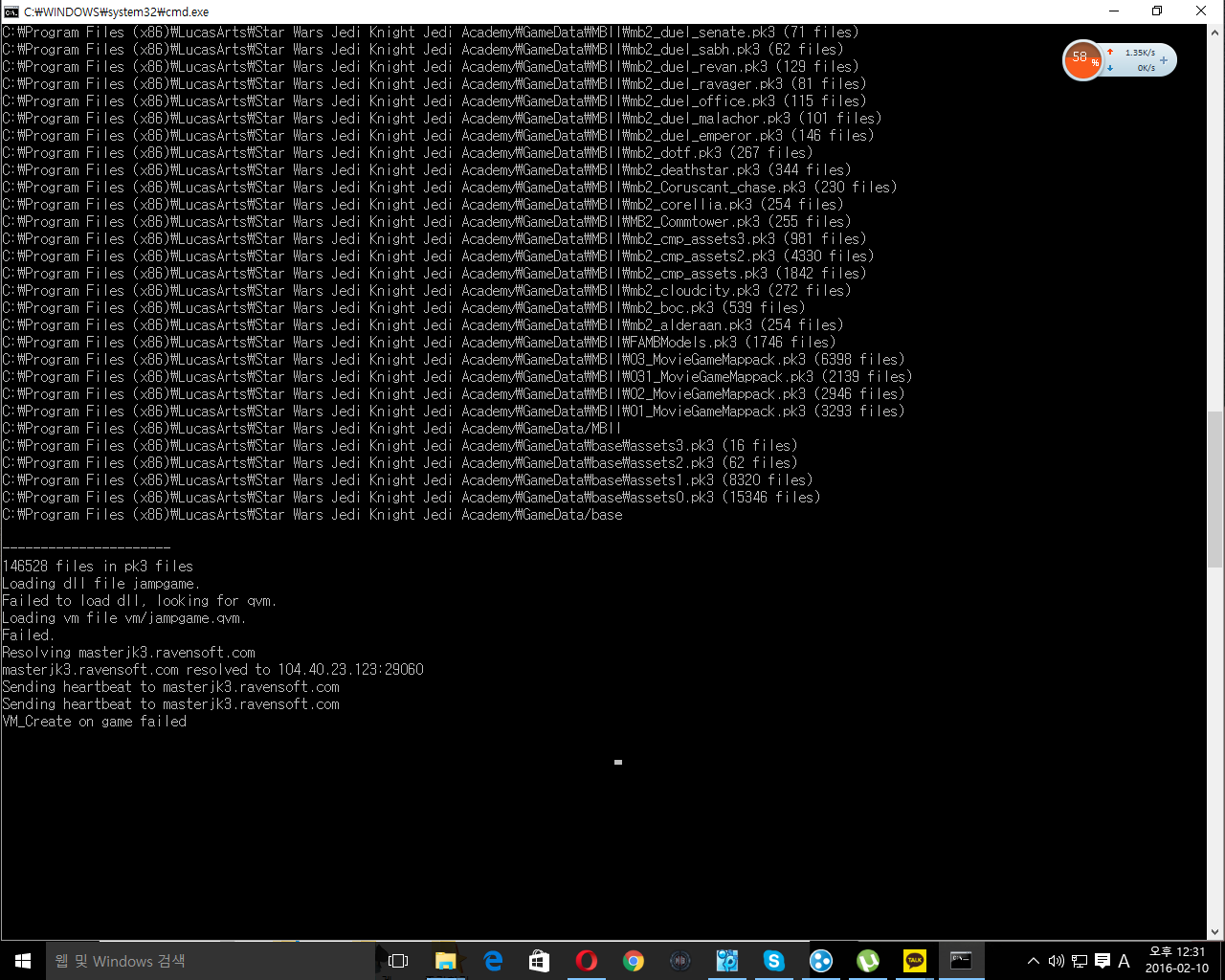Screen dimensions: 1225x980
Task: Open the volume control in the system tray
Action: tap(1056, 961)
